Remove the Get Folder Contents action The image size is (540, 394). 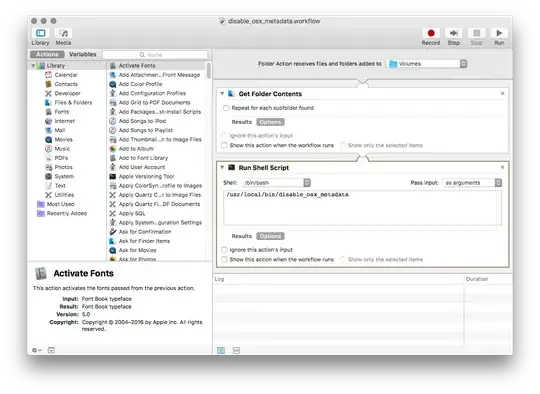pyautogui.click(x=502, y=93)
